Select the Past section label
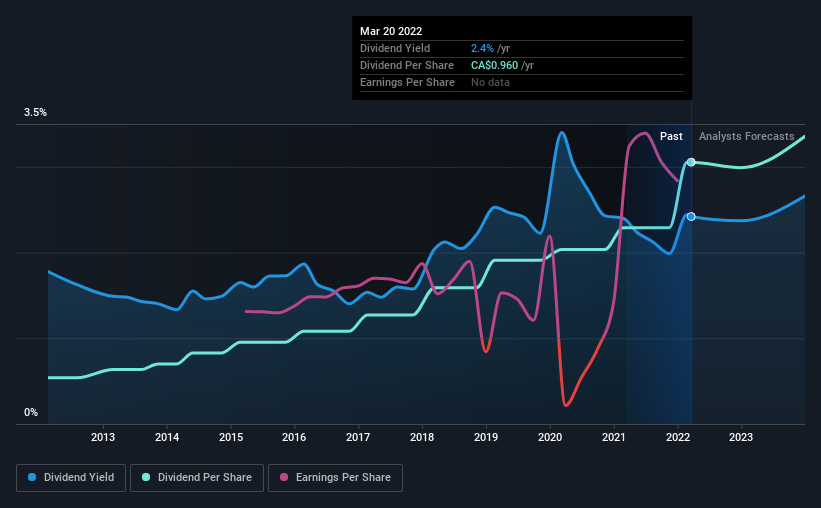821x508 pixels. [671, 136]
